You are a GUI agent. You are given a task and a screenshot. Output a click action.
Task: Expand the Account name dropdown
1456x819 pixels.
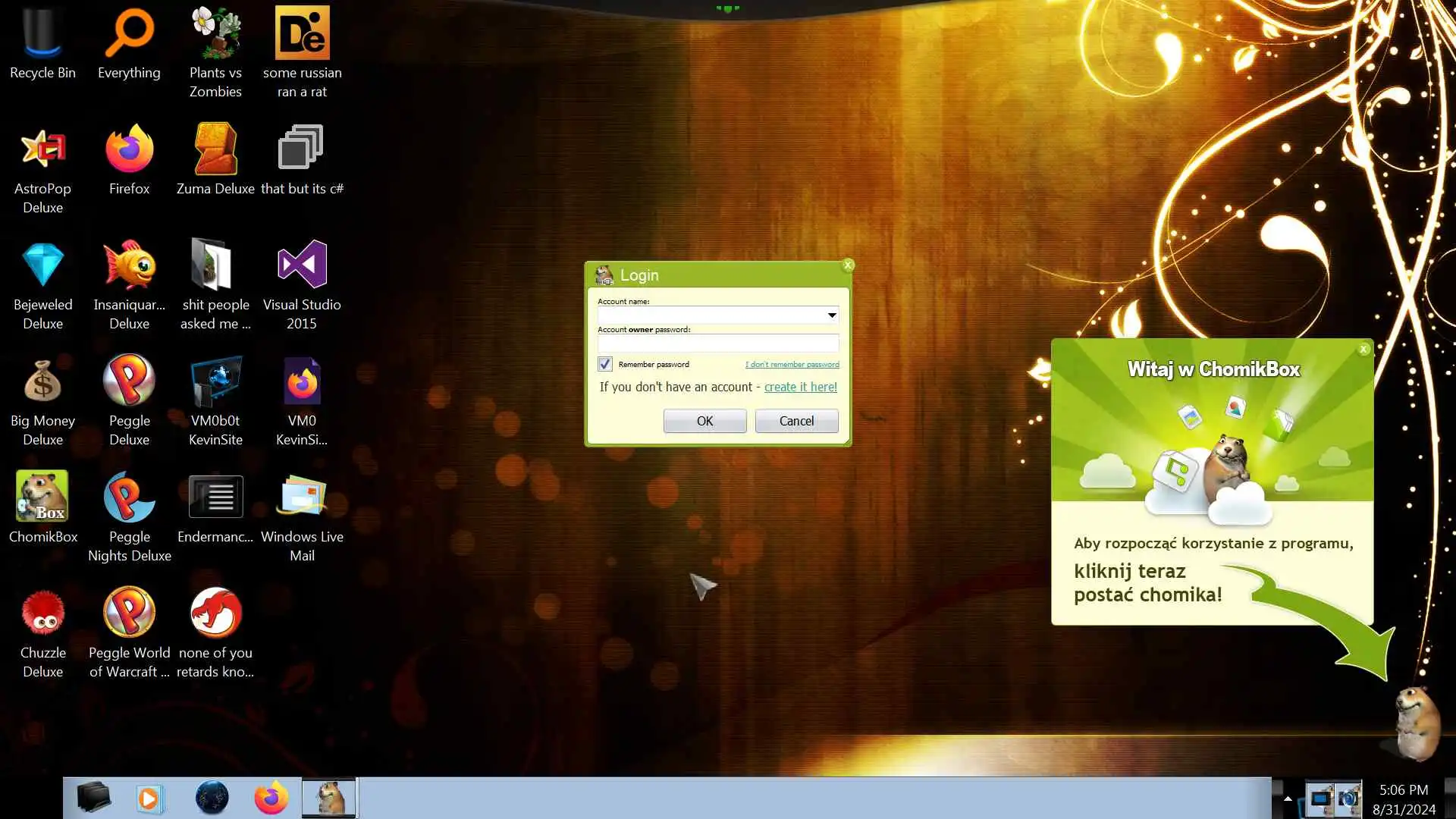[x=832, y=315]
